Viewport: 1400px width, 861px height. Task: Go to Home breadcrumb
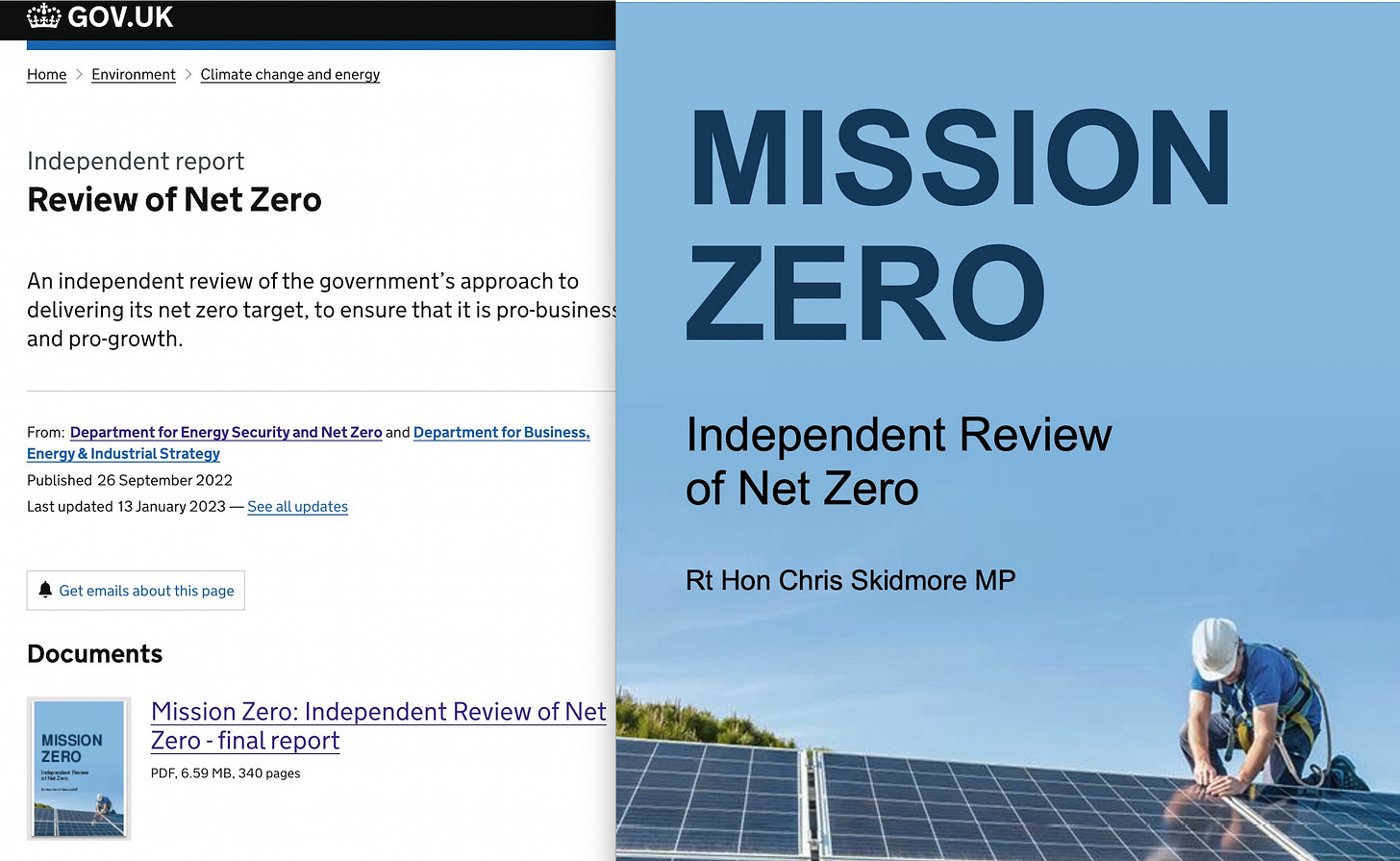46,75
